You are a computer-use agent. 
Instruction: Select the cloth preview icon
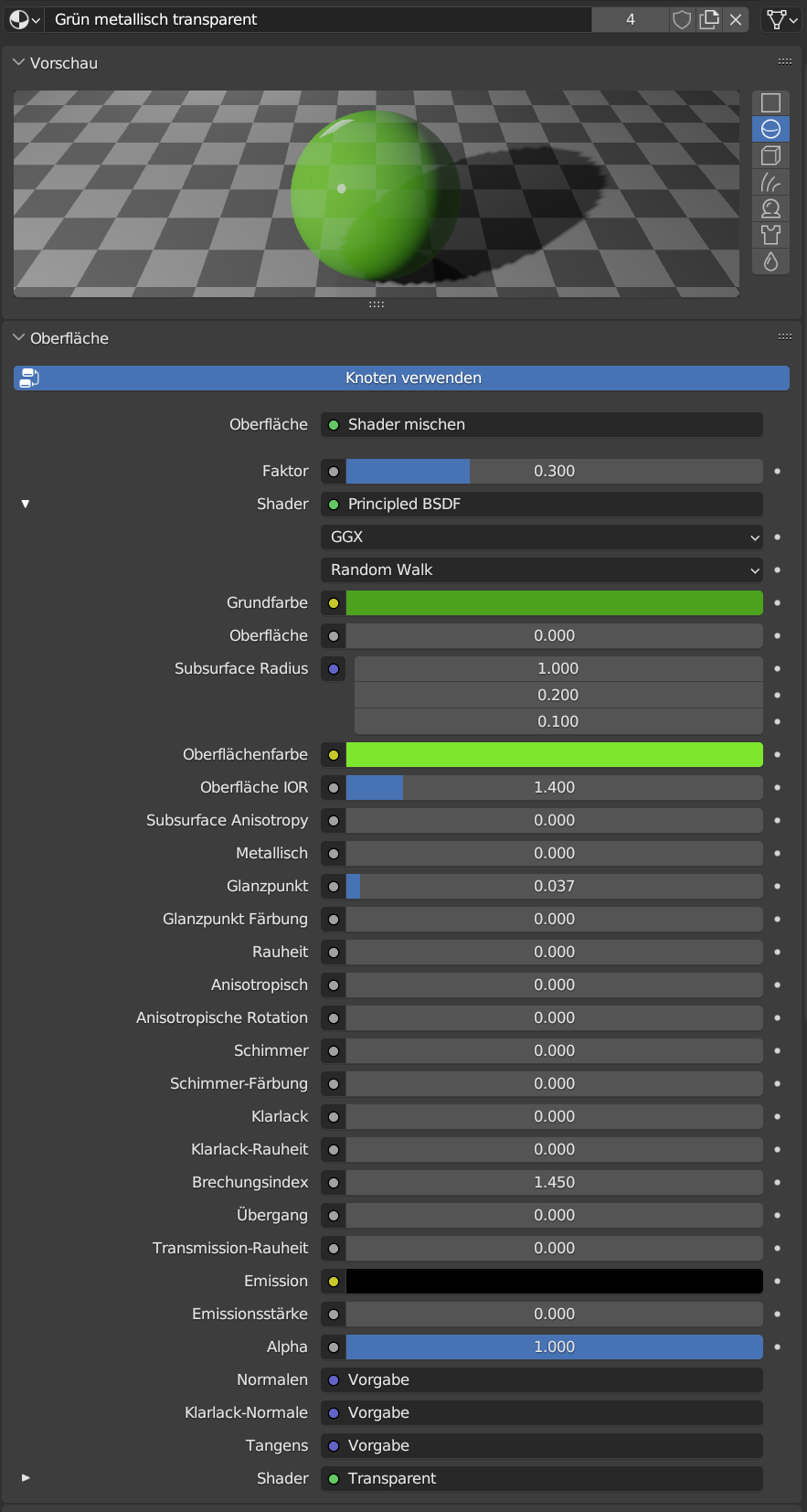pos(770,235)
